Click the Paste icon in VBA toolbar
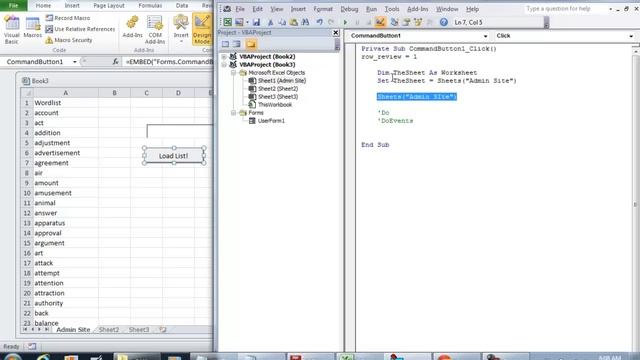Screen dimensions: 640x360 coord(293,22)
